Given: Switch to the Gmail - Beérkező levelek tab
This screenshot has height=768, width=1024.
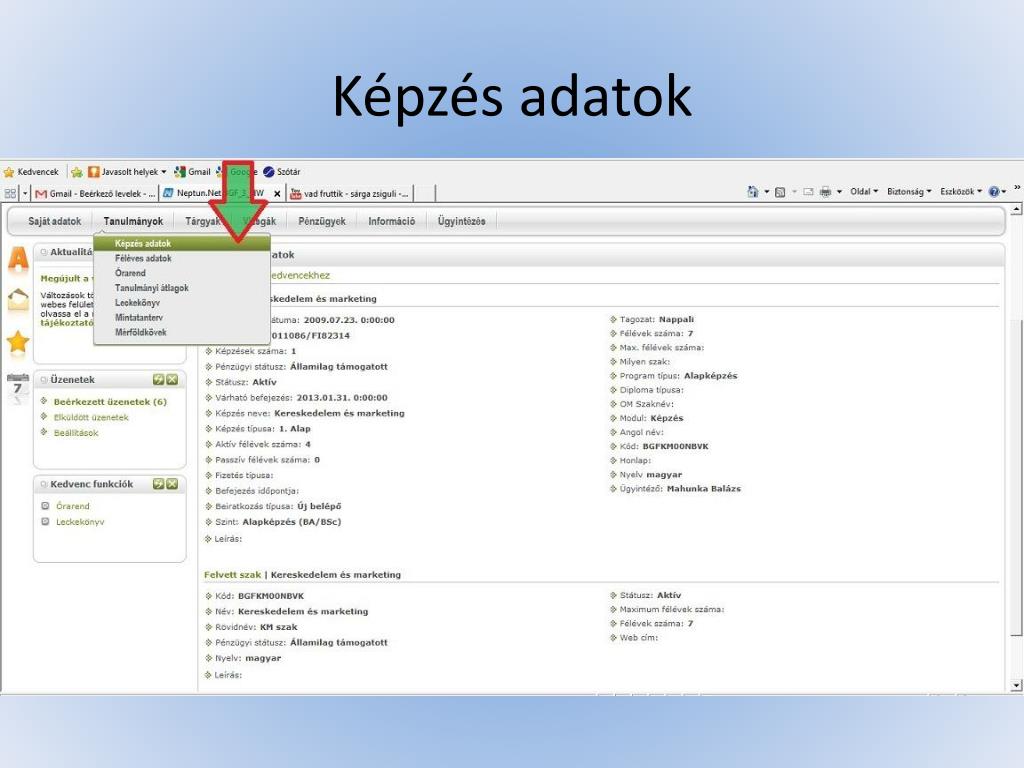Looking at the screenshot, I should tap(95, 193).
